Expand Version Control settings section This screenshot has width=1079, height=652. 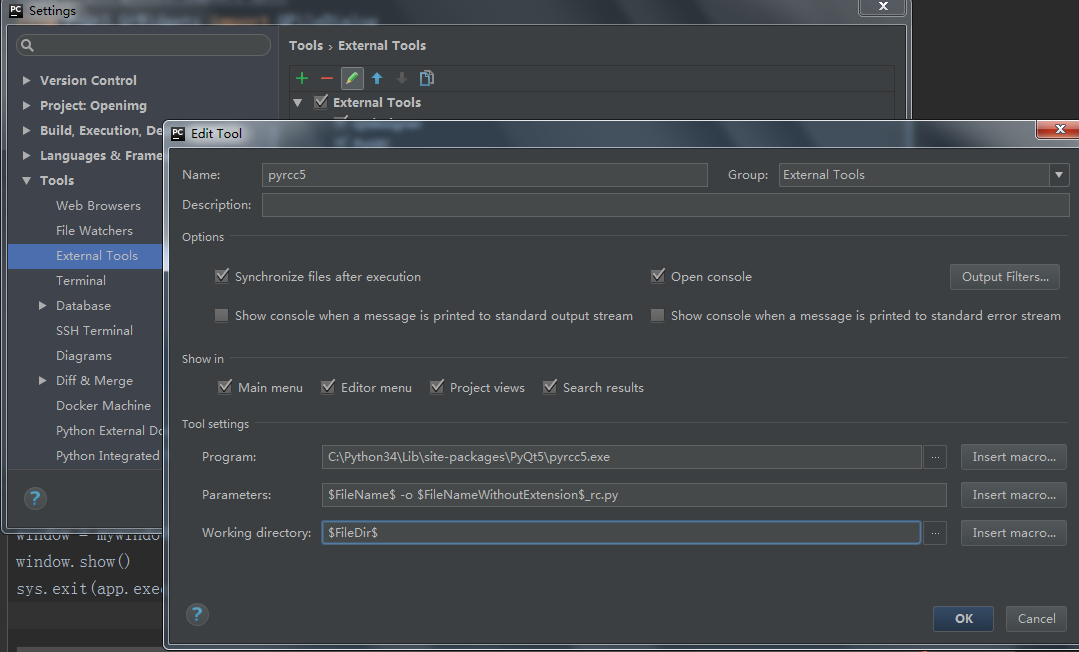tap(26, 81)
